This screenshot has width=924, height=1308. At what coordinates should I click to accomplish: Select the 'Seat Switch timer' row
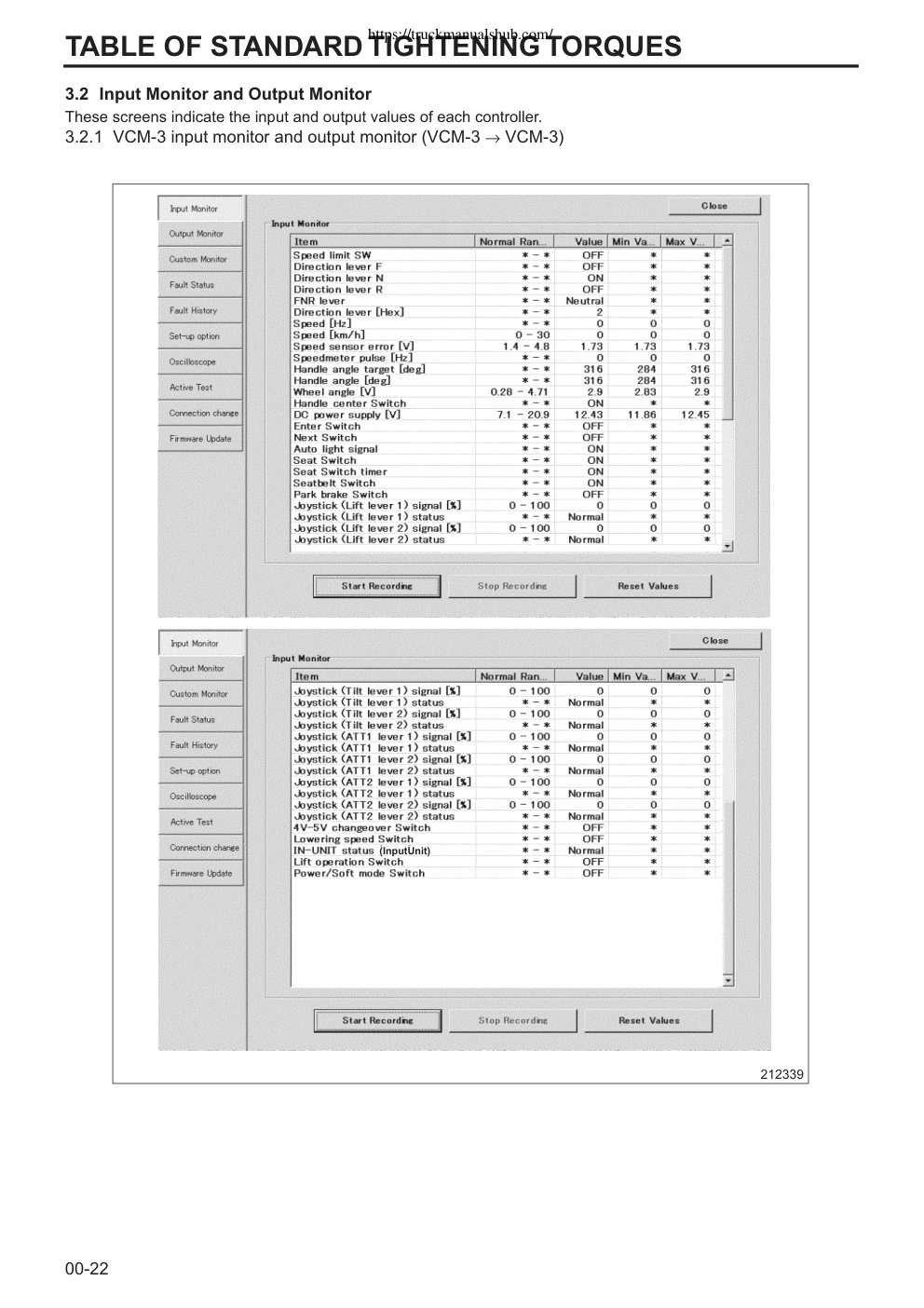tap(506, 471)
